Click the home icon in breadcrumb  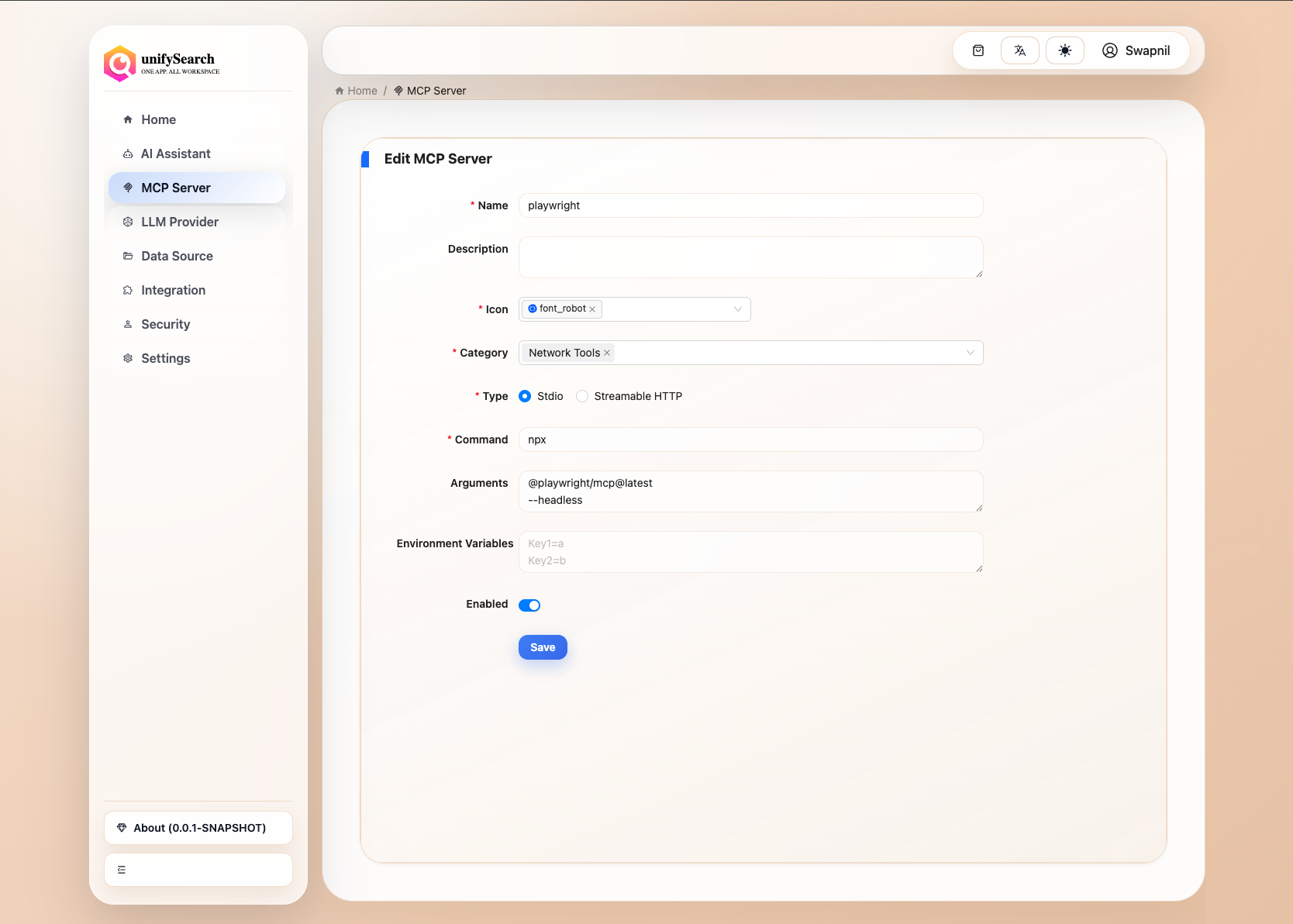(x=340, y=91)
